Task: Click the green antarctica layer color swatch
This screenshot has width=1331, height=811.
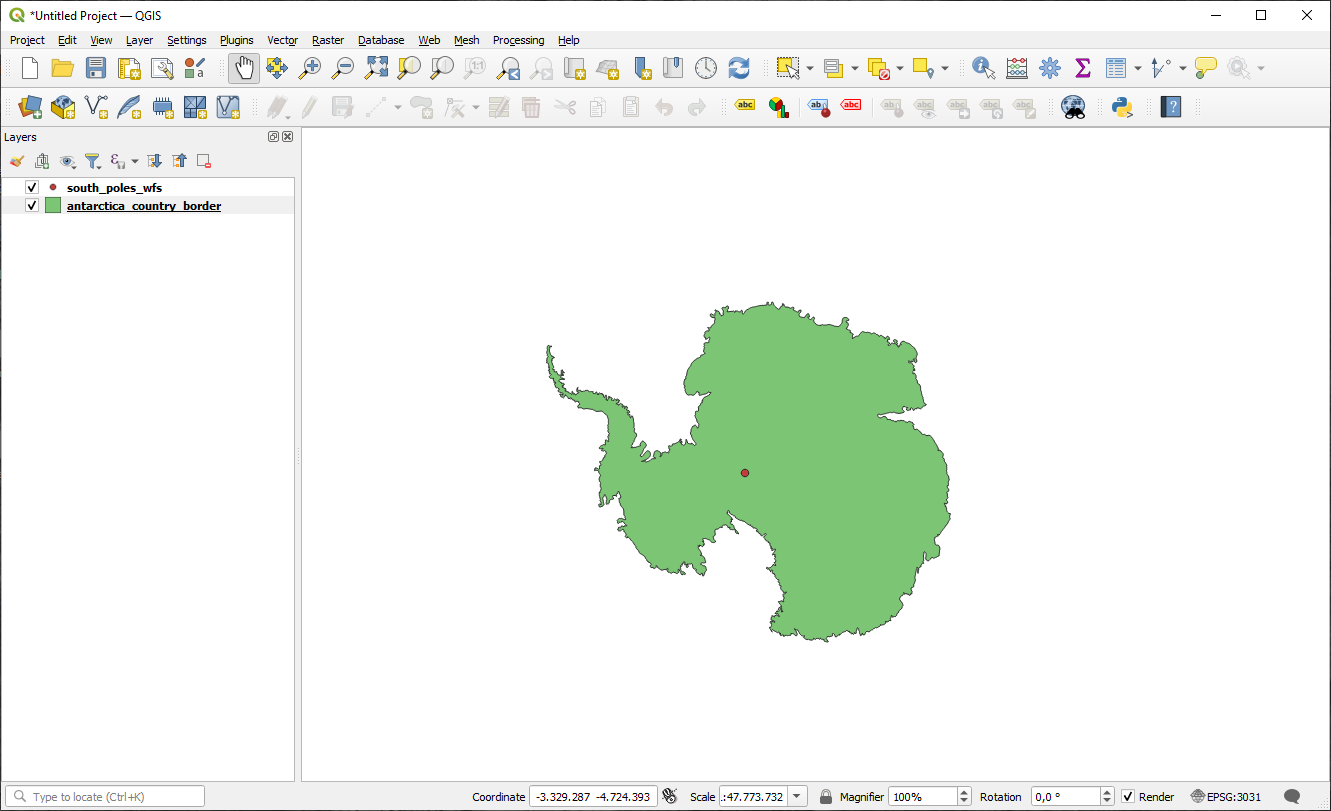Action: click(x=53, y=206)
